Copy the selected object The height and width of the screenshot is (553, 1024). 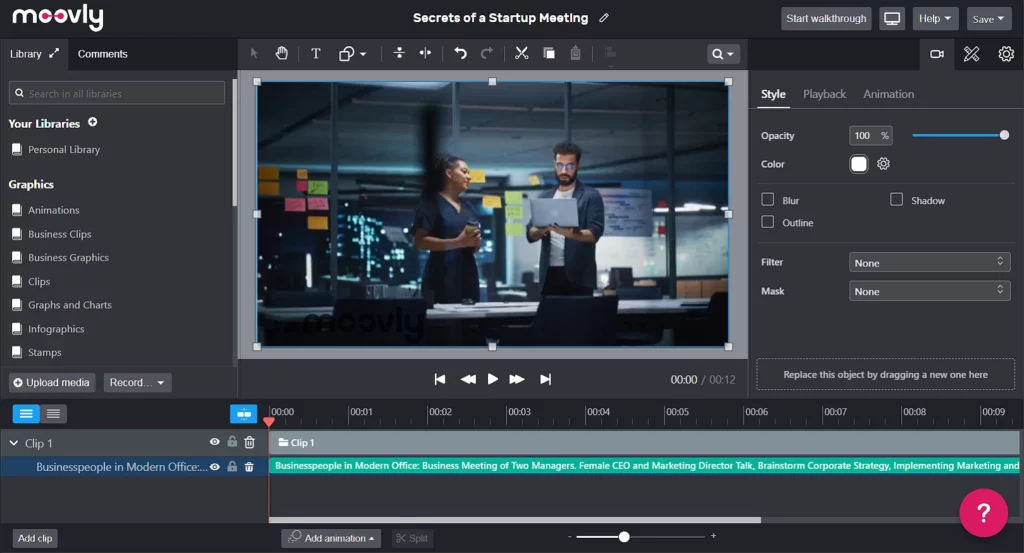tap(549, 54)
